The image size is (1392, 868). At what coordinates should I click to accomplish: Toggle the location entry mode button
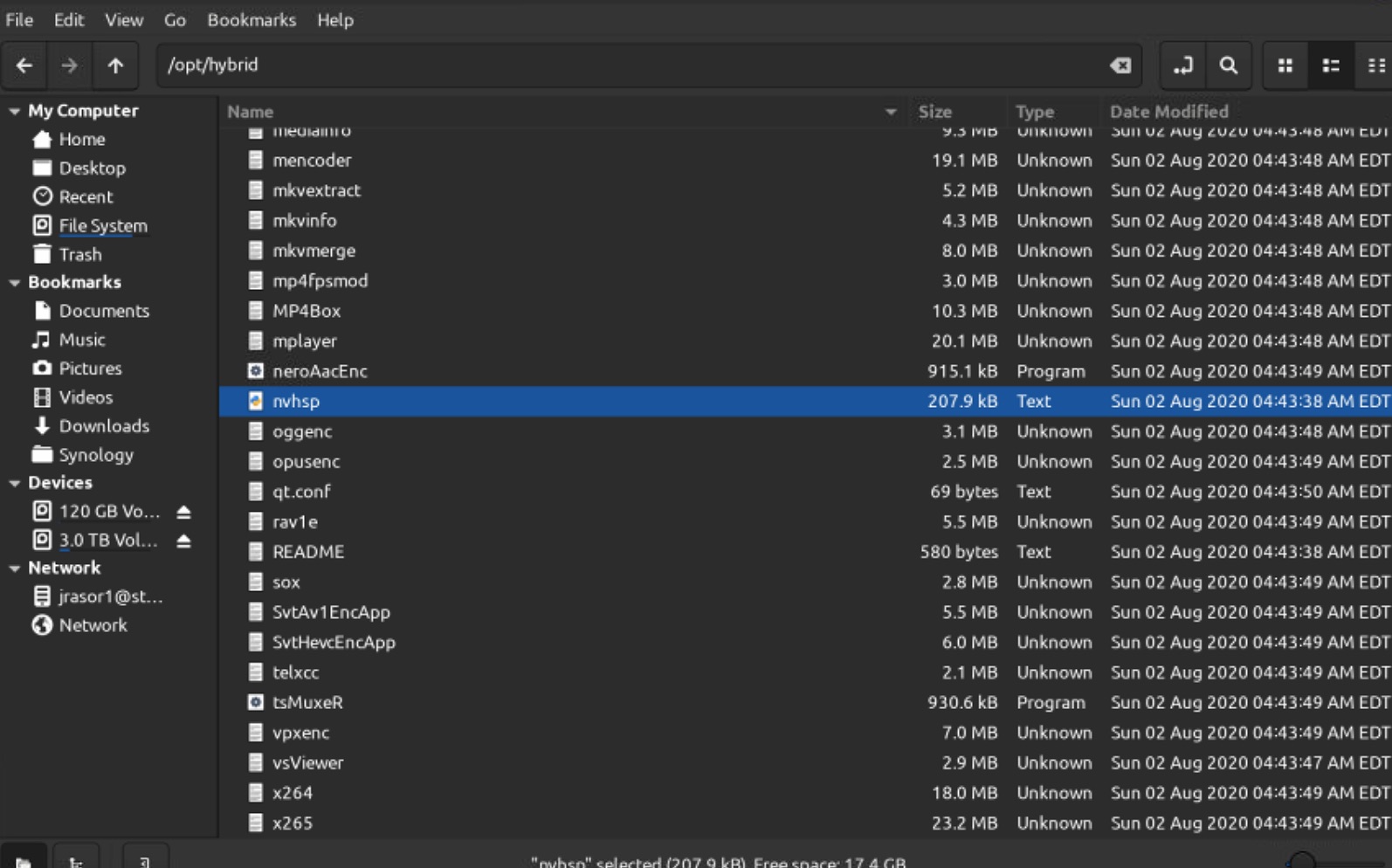click(1182, 65)
